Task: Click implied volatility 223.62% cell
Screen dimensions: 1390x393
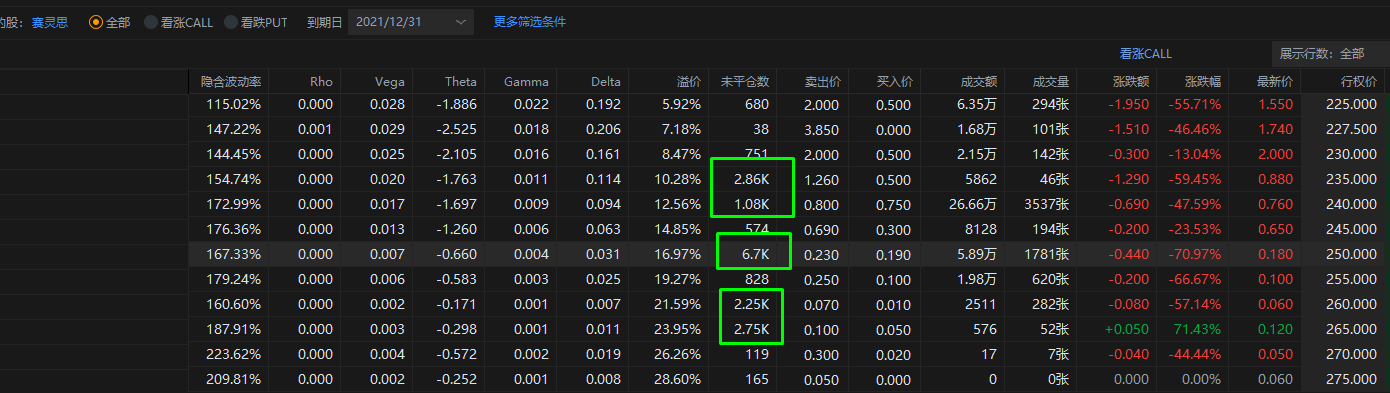Action: click(x=233, y=354)
